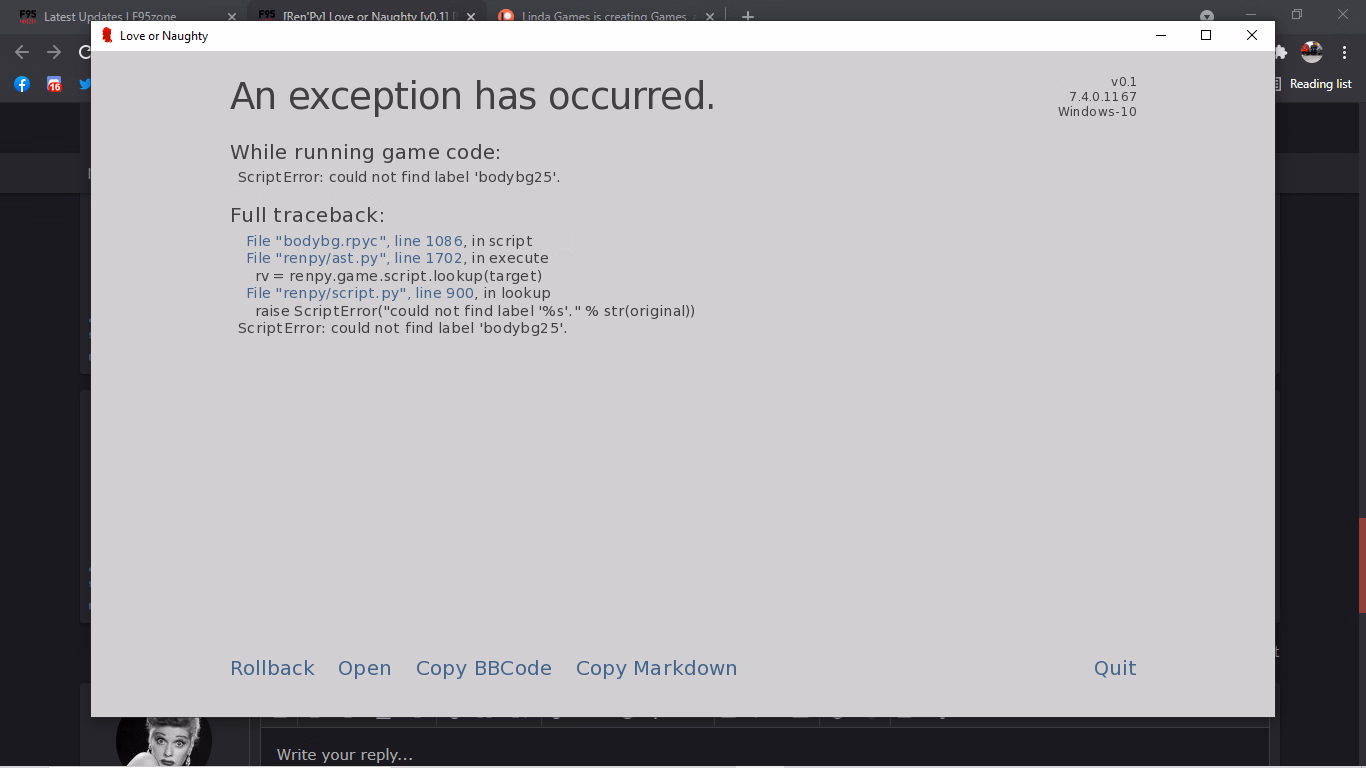Open the Reading list panel

pyautogui.click(x=1311, y=84)
